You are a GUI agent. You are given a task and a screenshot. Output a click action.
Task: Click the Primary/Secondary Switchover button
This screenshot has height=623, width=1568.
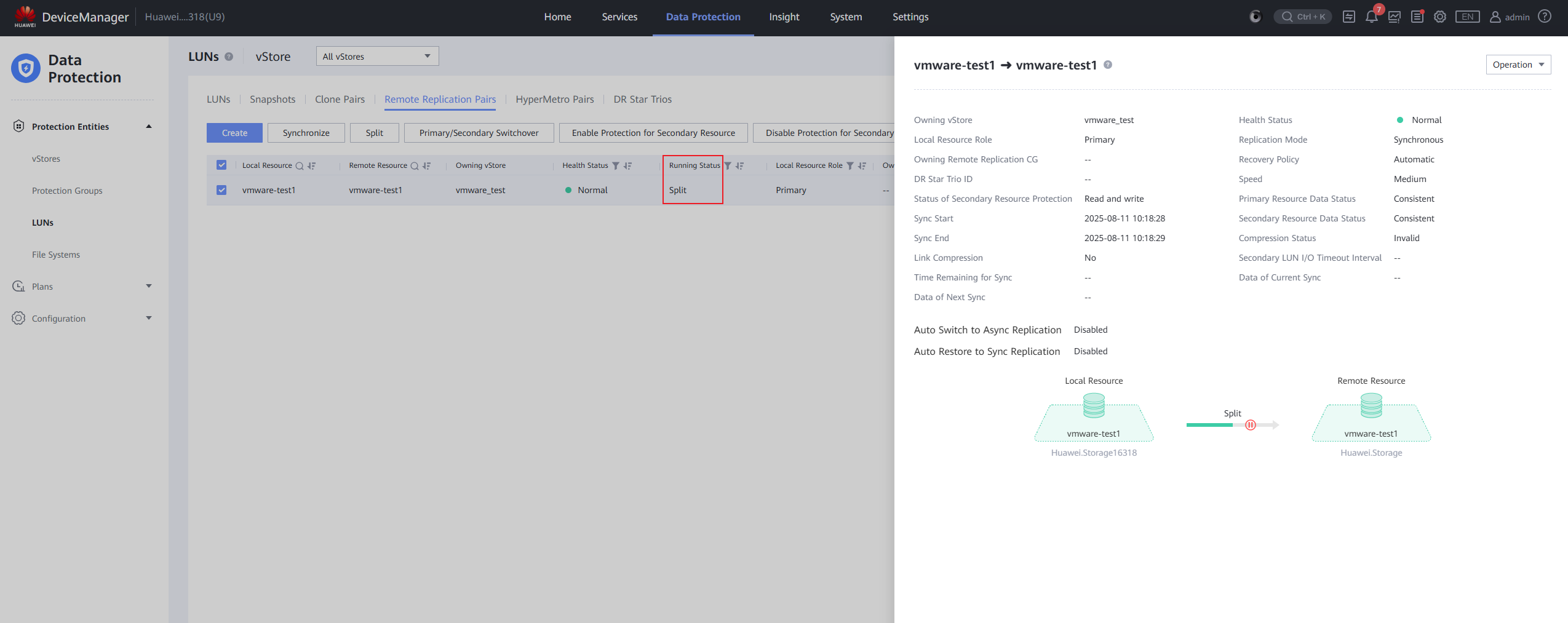(x=479, y=133)
